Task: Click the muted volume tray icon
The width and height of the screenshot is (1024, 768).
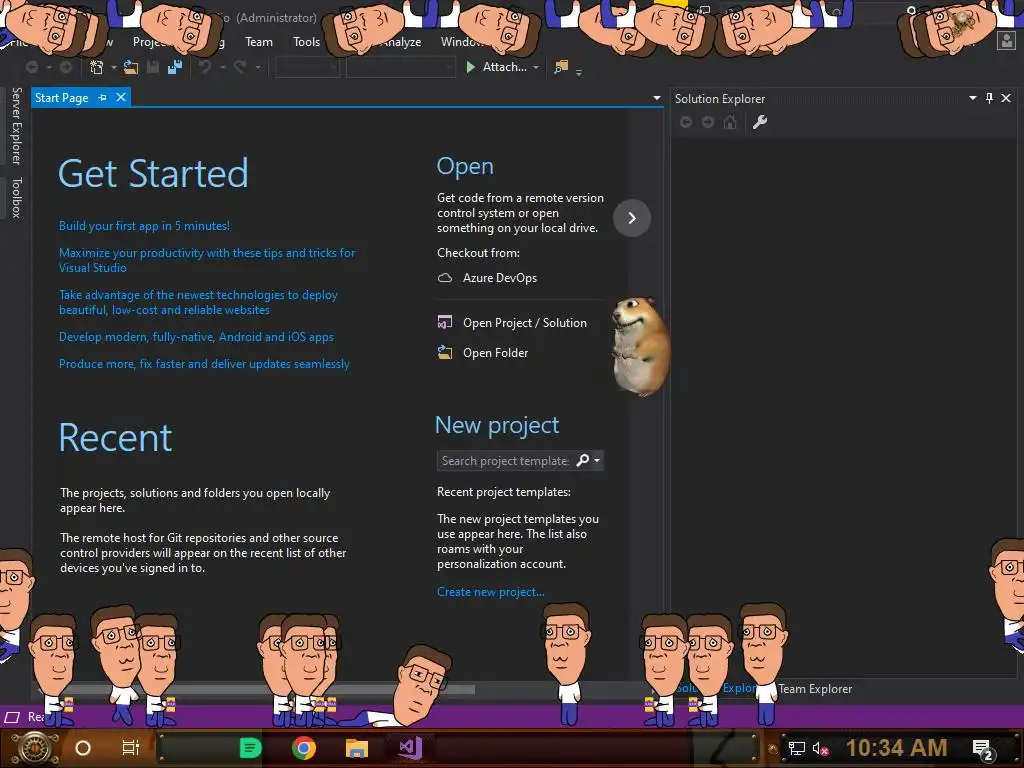Action: tap(820, 748)
